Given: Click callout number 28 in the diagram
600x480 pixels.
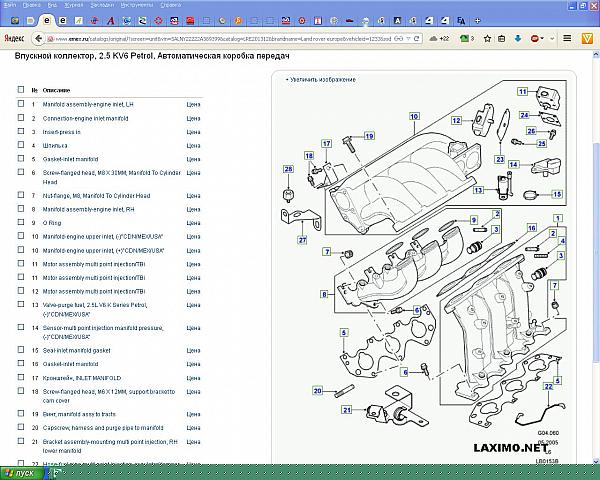Looking at the screenshot, I should (288, 169).
